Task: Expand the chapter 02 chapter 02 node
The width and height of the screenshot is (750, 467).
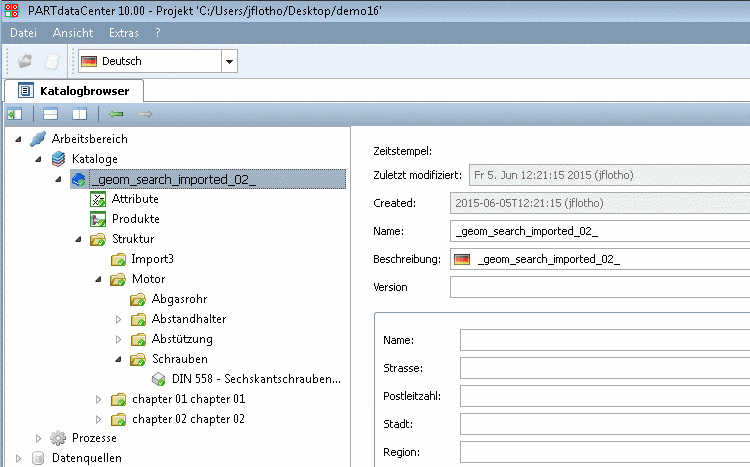Action: pos(98,419)
